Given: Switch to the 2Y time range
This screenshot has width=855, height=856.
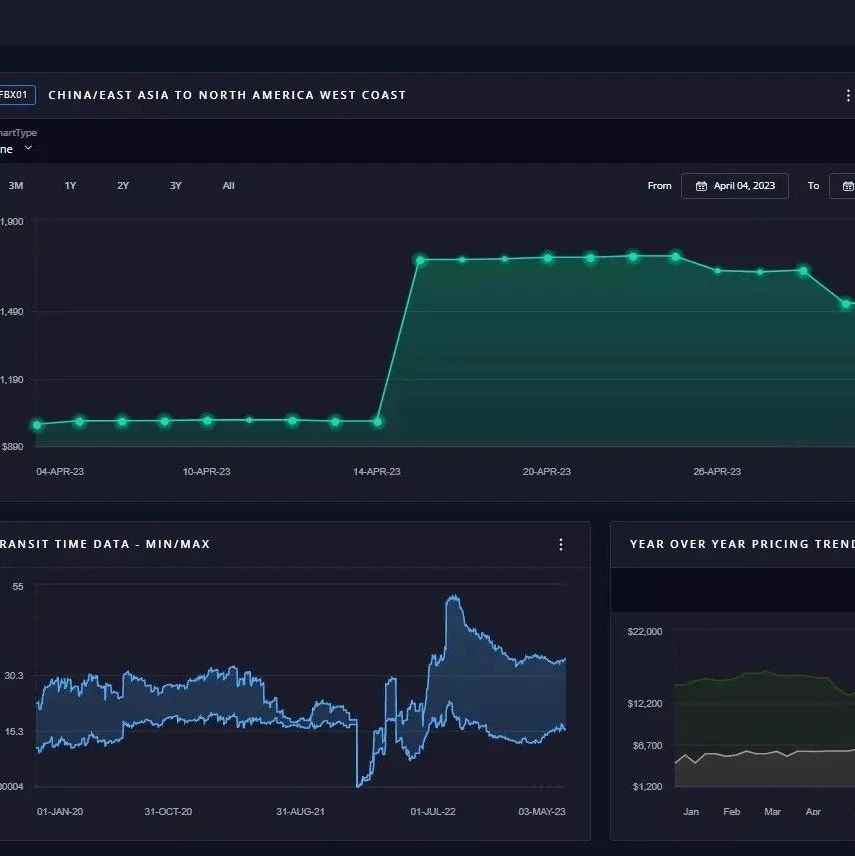Looking at the screenshot, I should click(123, 186).
